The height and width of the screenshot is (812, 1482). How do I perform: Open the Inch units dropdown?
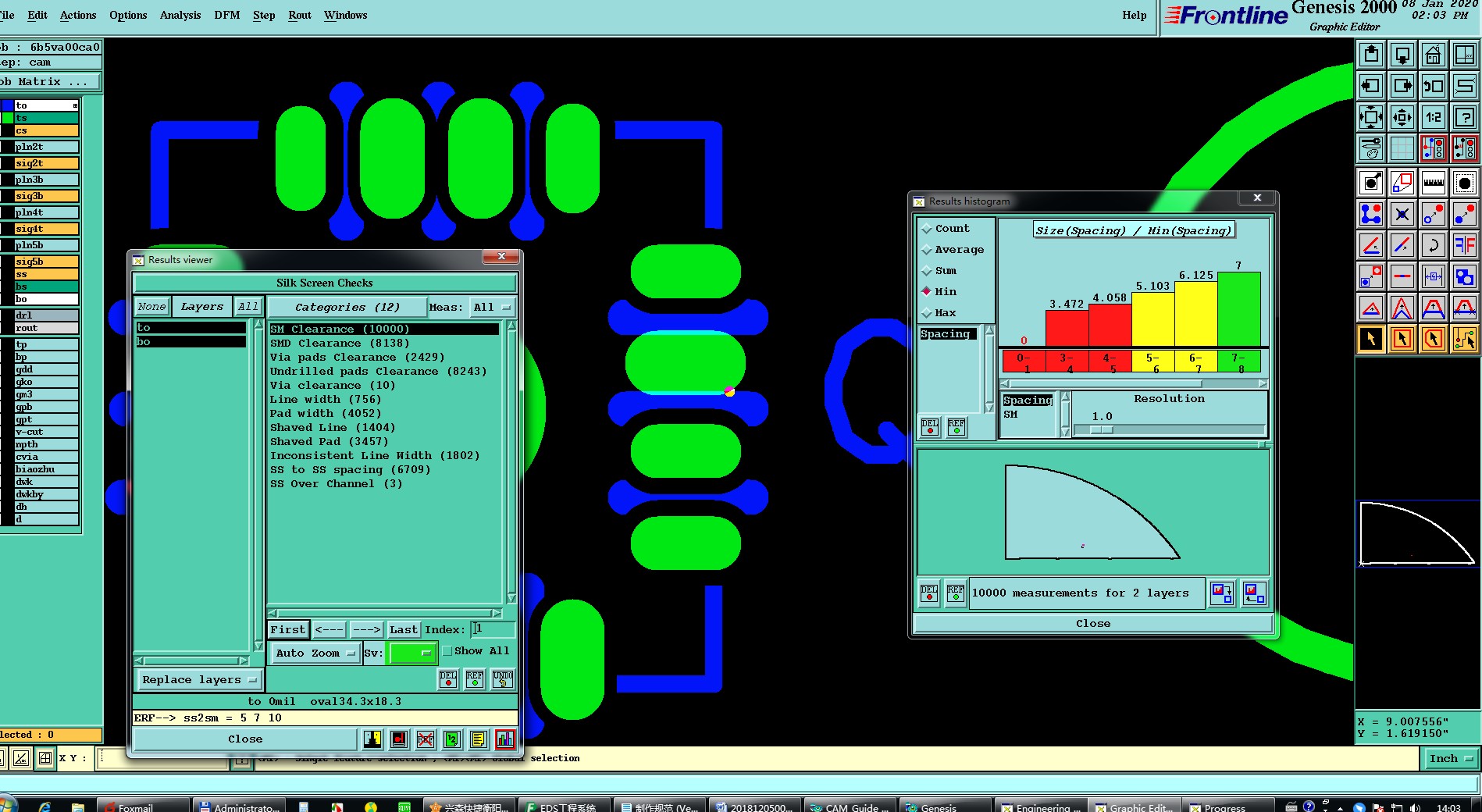point(1450,758)
